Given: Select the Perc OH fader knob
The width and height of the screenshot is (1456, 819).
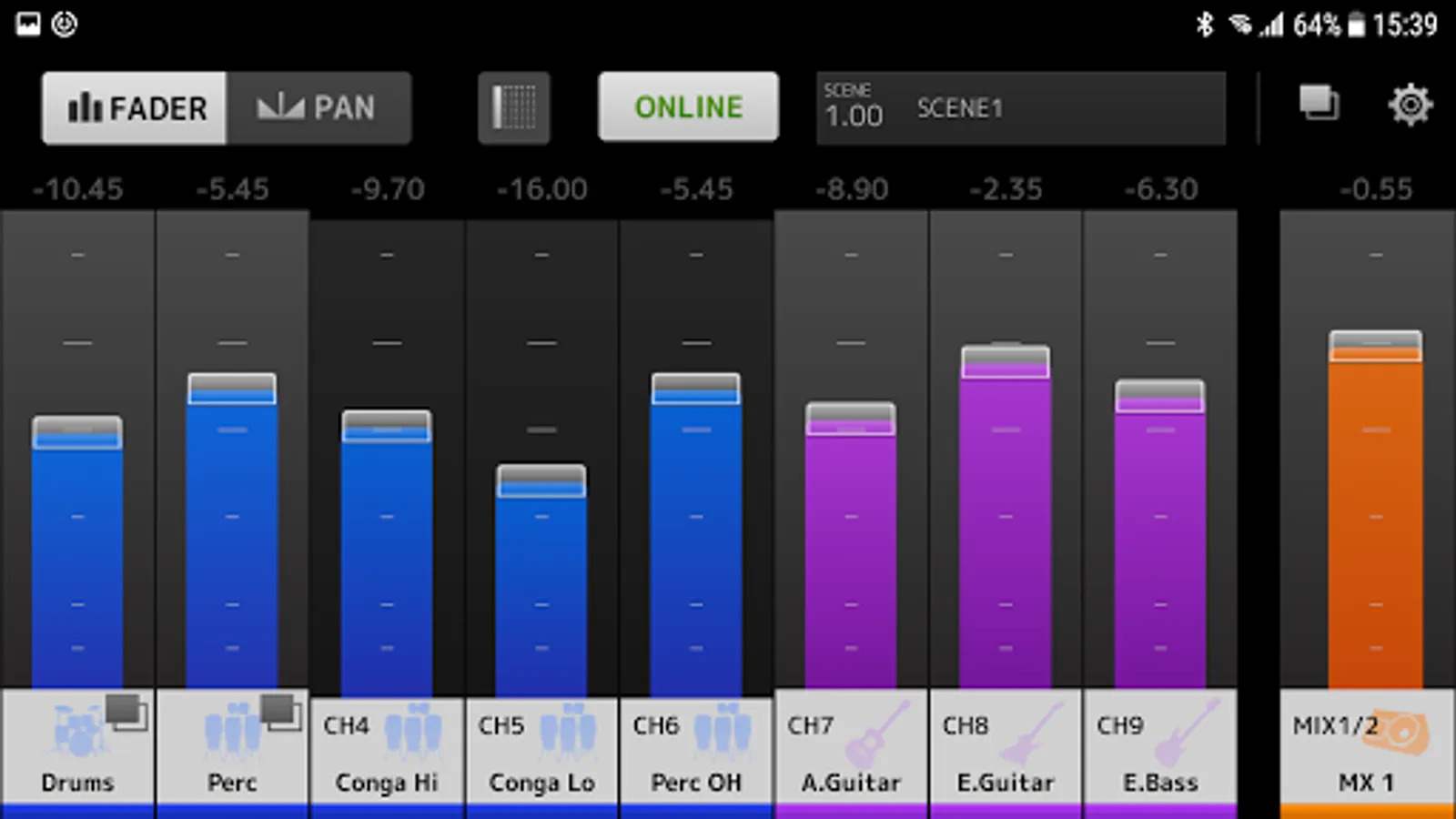Looking at the screenshot, I should (x=696, y=389).
